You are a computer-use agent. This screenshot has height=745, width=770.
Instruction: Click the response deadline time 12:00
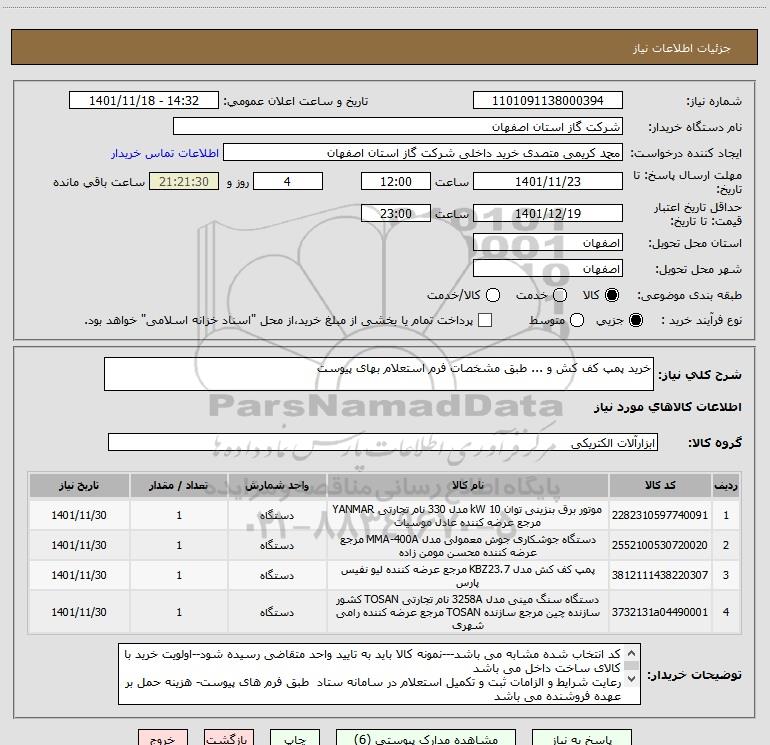[x=396, y=181]
